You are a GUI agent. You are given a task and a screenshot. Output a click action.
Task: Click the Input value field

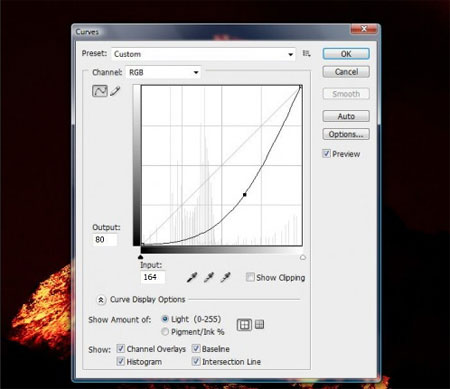click(x=152, y=277)
